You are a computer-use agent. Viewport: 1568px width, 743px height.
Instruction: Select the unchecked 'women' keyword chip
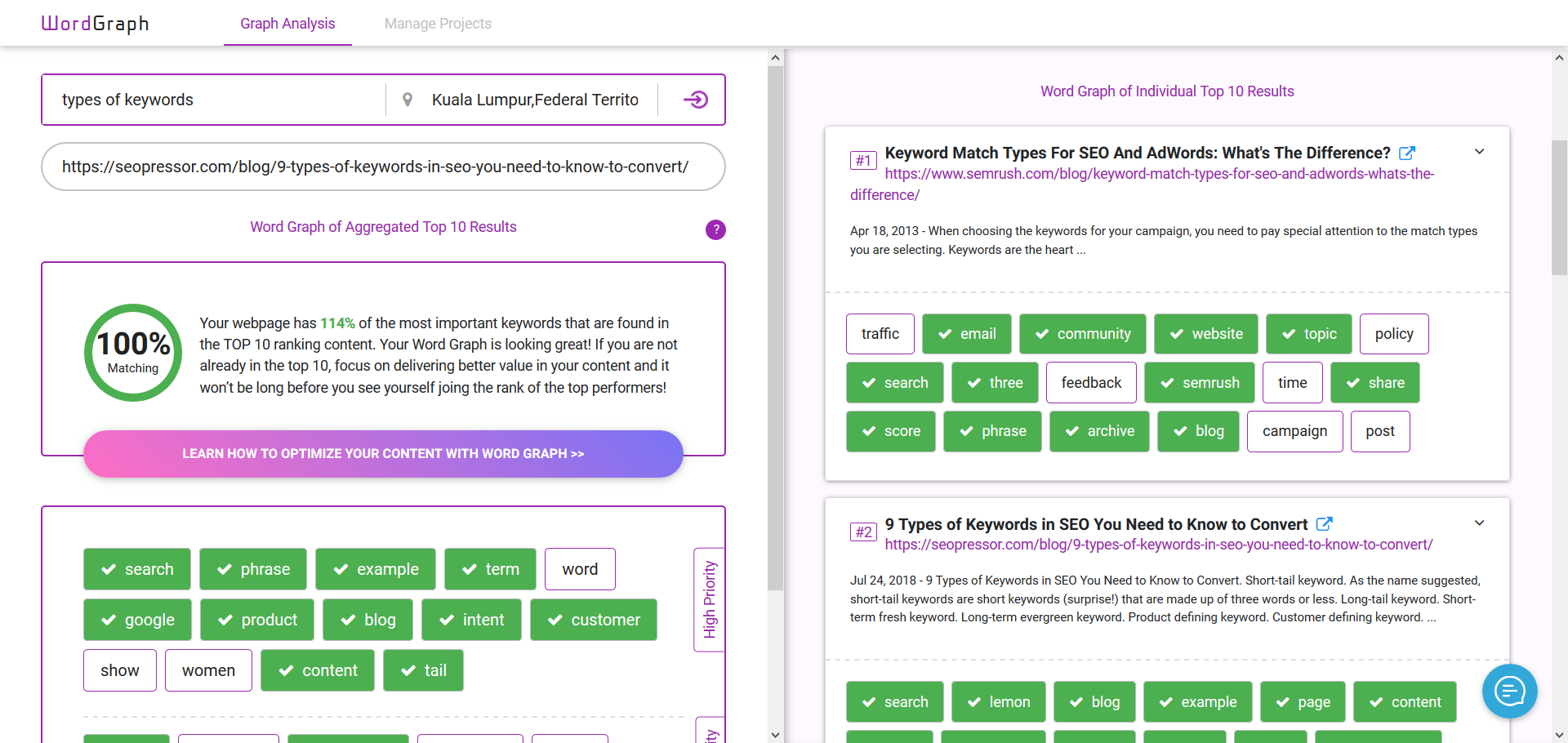click(x=208, y=670)
